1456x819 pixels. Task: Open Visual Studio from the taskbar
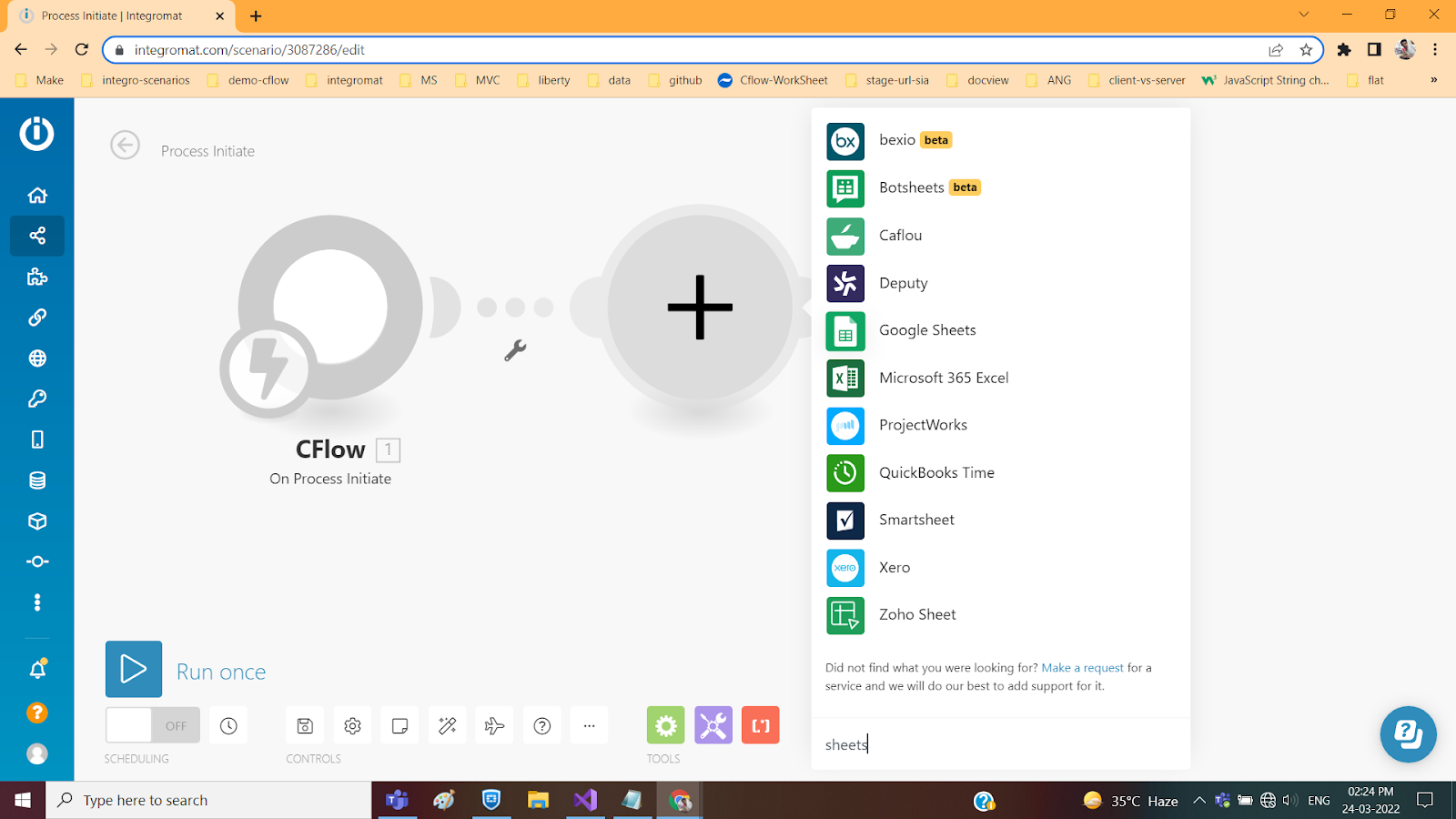point(585,800)
